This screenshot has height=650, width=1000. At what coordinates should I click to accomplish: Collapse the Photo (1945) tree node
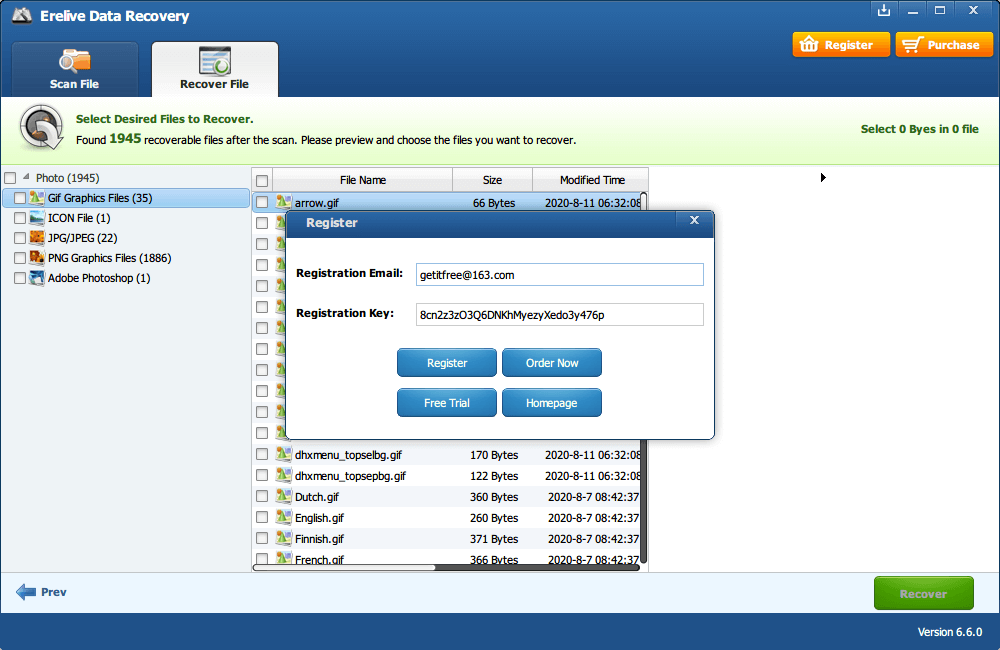pos(26,177)
